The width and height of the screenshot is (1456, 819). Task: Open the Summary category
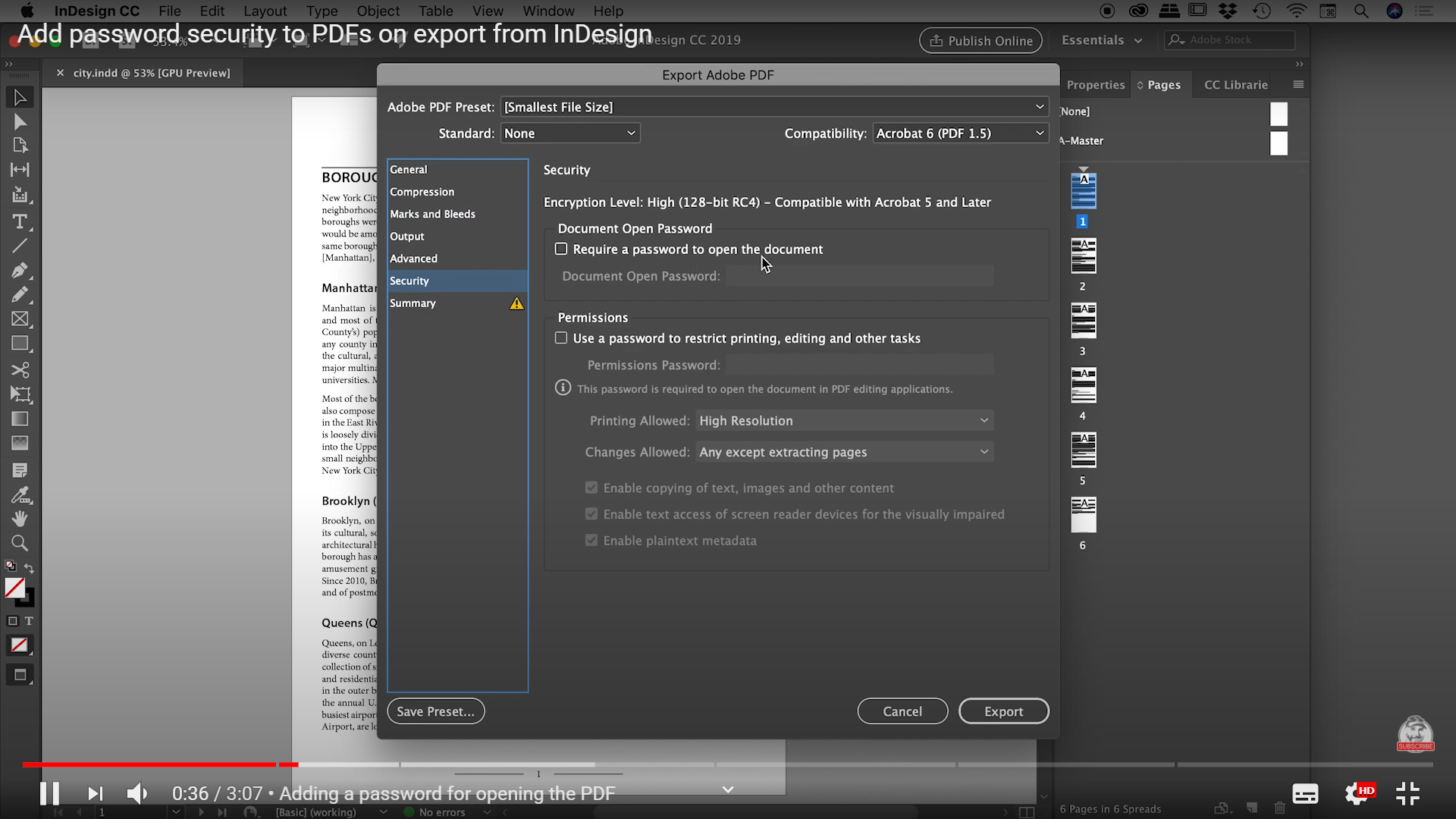[457, 303]
